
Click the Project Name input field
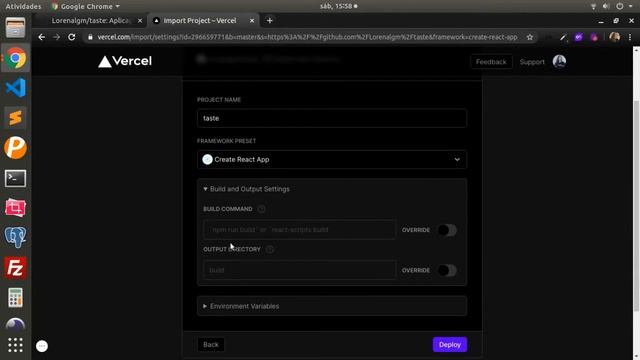[x=332, y=118]
